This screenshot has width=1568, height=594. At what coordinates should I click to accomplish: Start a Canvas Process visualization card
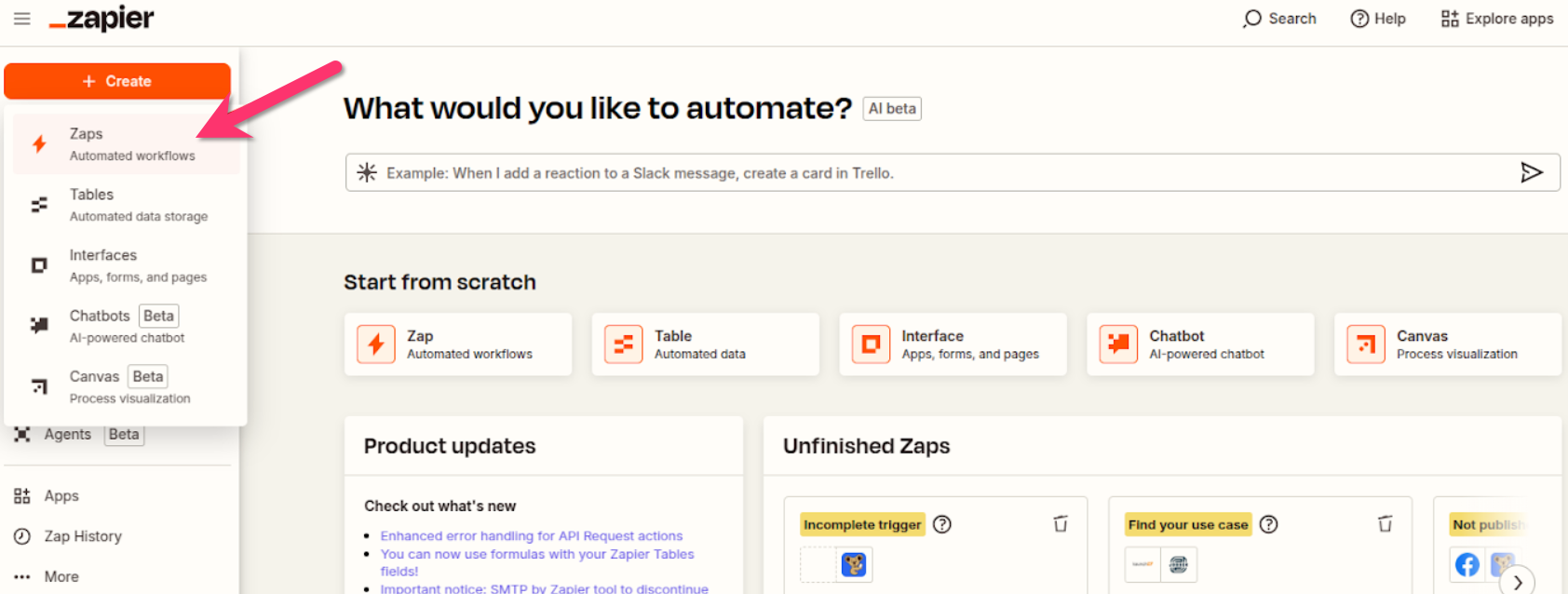(x=1447, y=344)
